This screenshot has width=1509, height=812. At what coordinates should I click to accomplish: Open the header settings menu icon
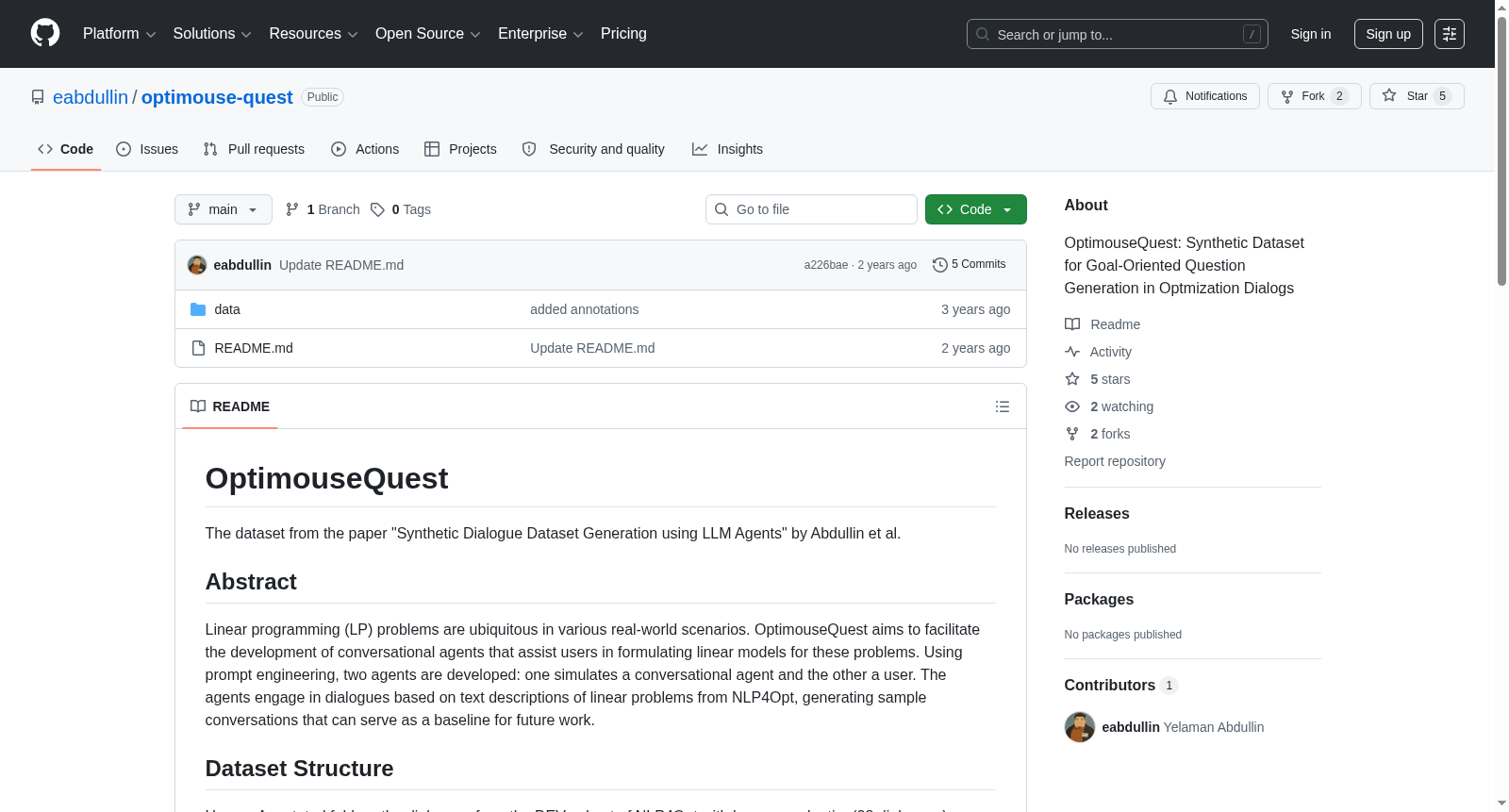pos(1450,34)
